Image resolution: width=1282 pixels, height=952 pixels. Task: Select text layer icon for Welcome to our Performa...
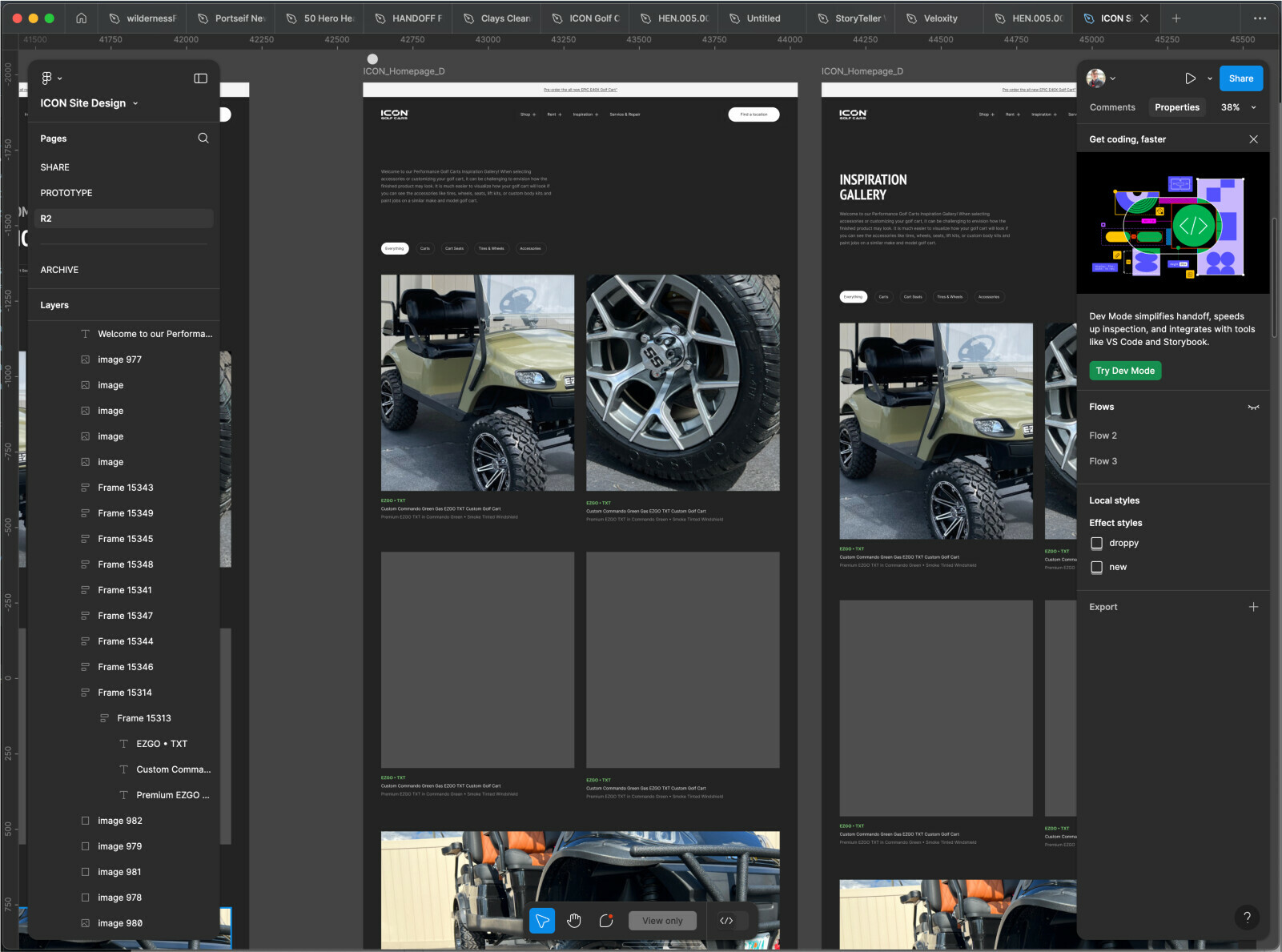85,334
